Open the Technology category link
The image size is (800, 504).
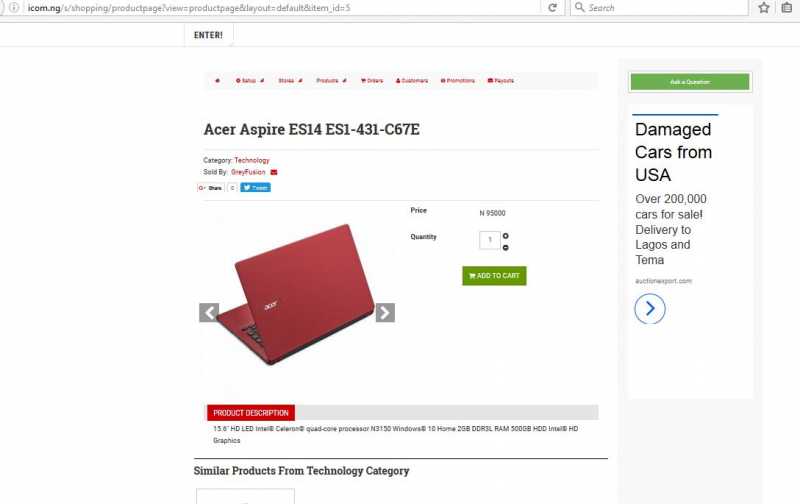252,160
